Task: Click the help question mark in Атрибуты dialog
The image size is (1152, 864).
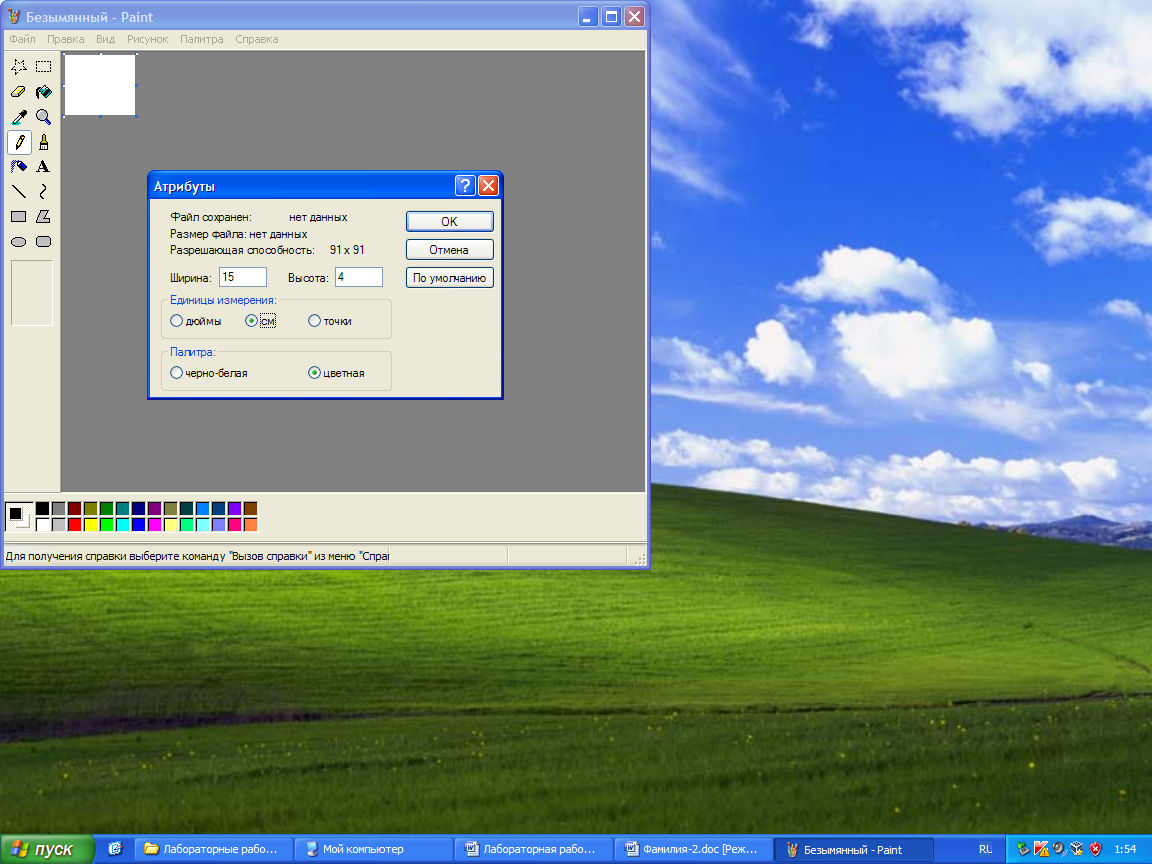Action: 465,186
